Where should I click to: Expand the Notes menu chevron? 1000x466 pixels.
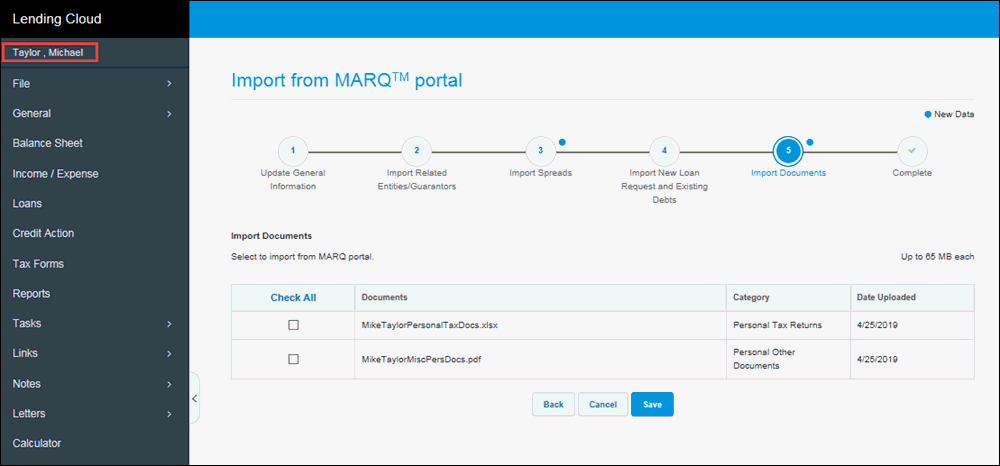[169, 384]
